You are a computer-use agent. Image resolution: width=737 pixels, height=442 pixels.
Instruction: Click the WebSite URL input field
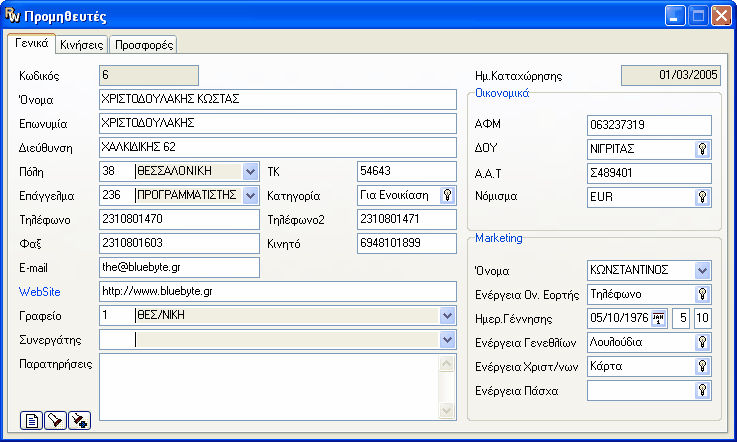point(278,292)
